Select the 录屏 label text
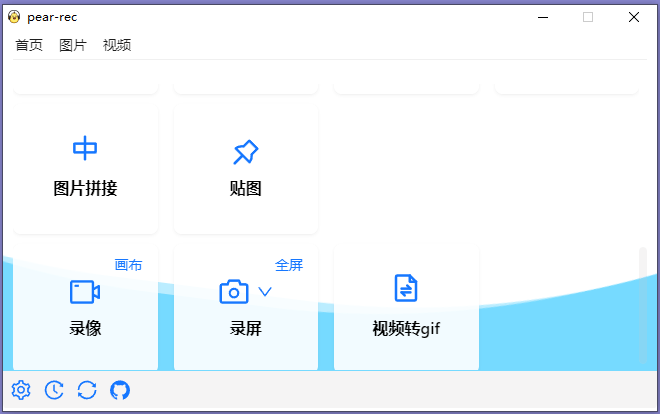 coord(246,328)
